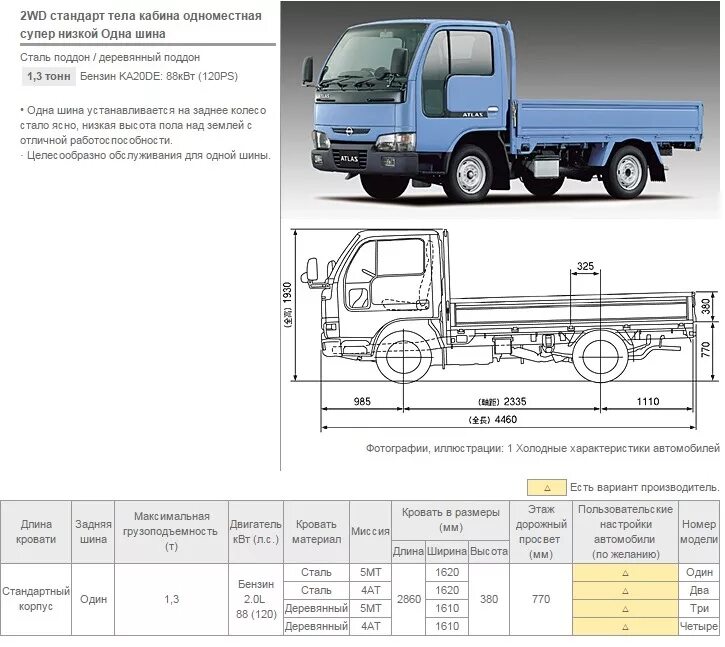Click width '1620' in the Один row
725x647 pixels.
447,573
